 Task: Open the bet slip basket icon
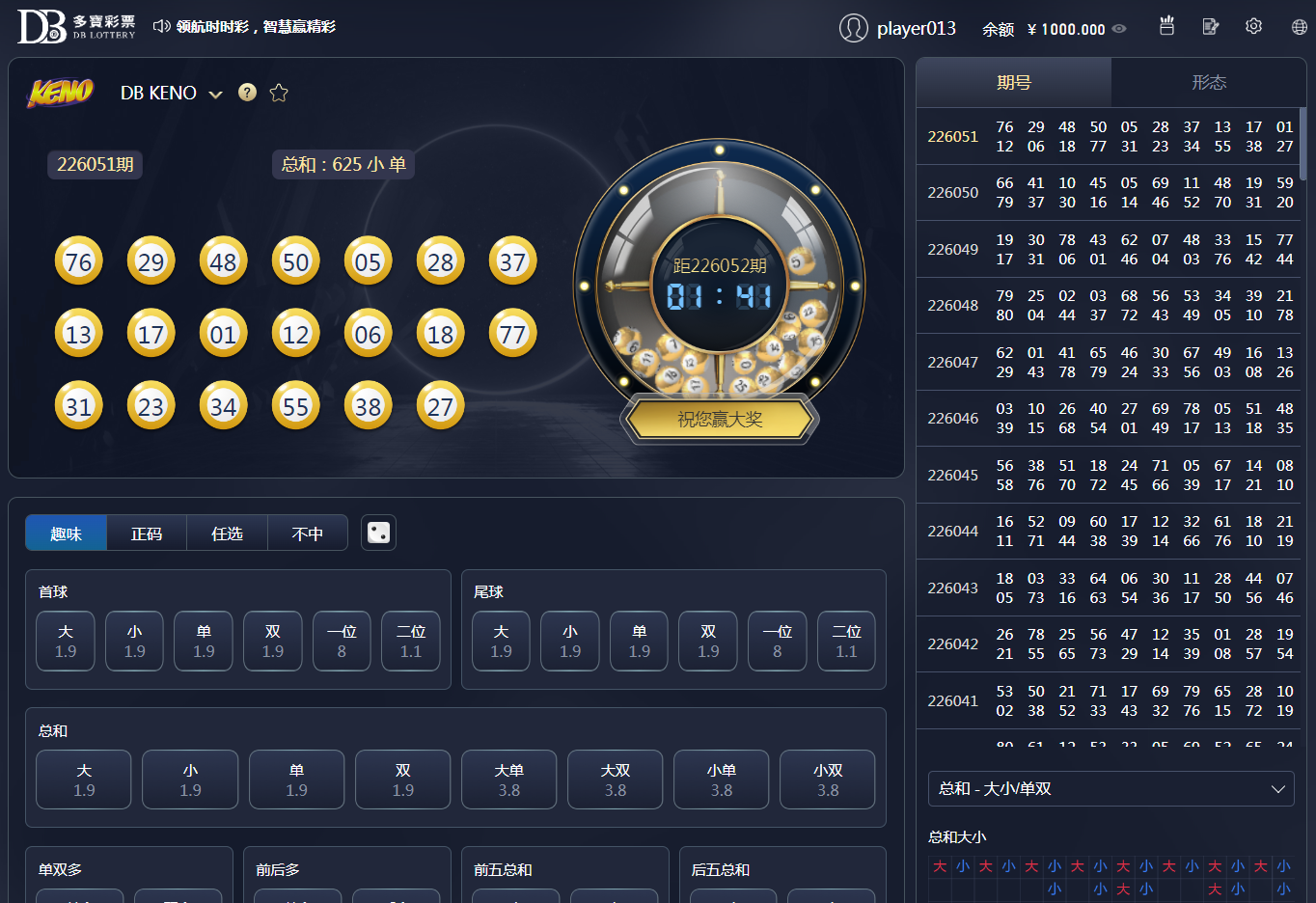[1166, 27]
